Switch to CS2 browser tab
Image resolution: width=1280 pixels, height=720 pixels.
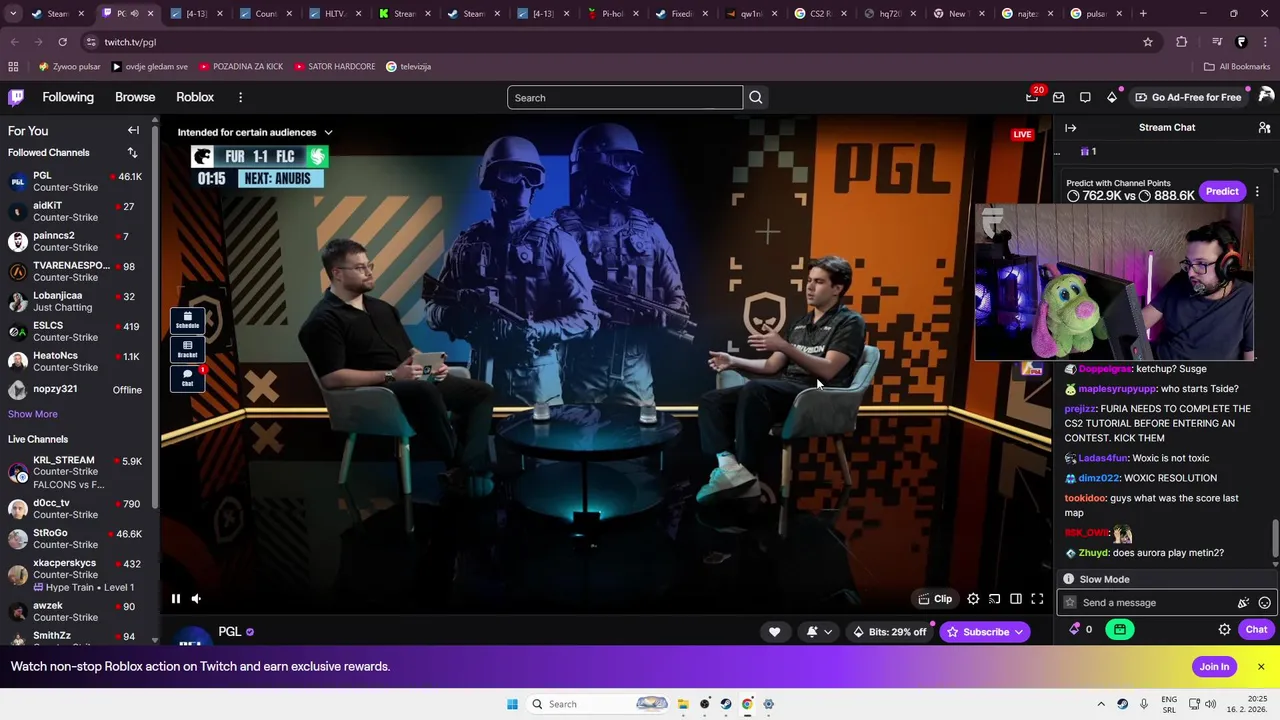tap(820, 14)
